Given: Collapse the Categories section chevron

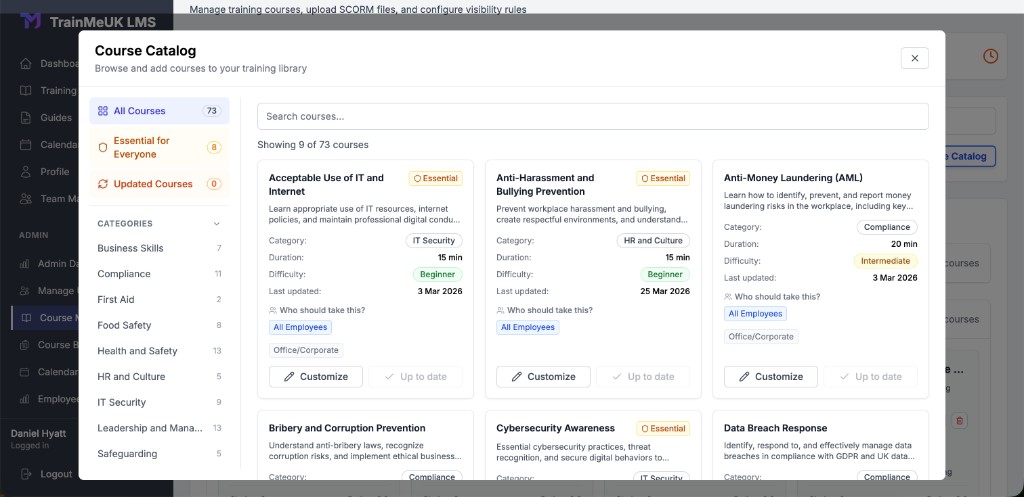Looking at the screenshot, I should point(217,223).
